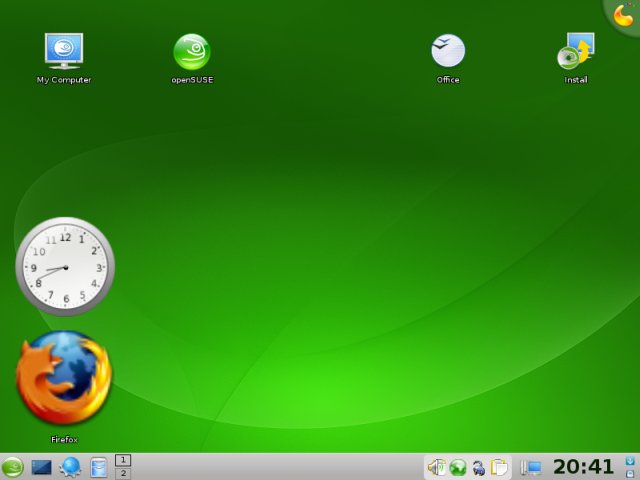Open the file manager icon in panel
This screenshot has height=480, width=640.
[x=98, y=467]
